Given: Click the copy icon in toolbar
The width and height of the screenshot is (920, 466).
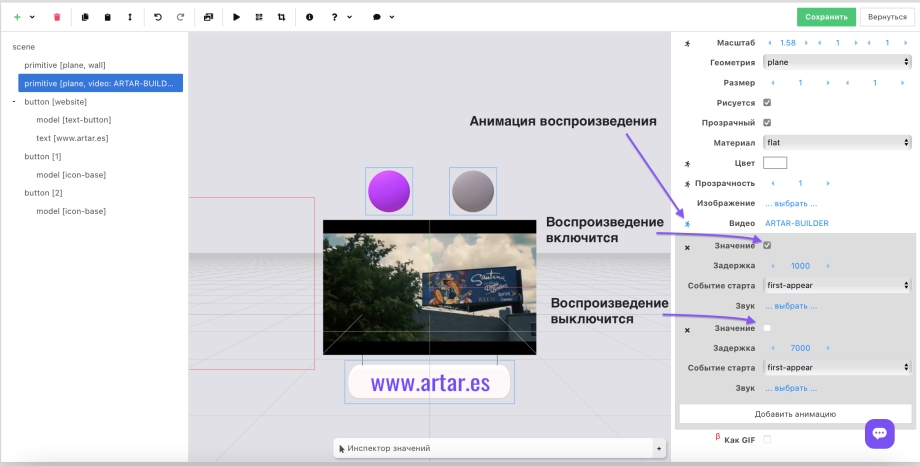Looking at the screenshot, I should click(x=85, y=17).
